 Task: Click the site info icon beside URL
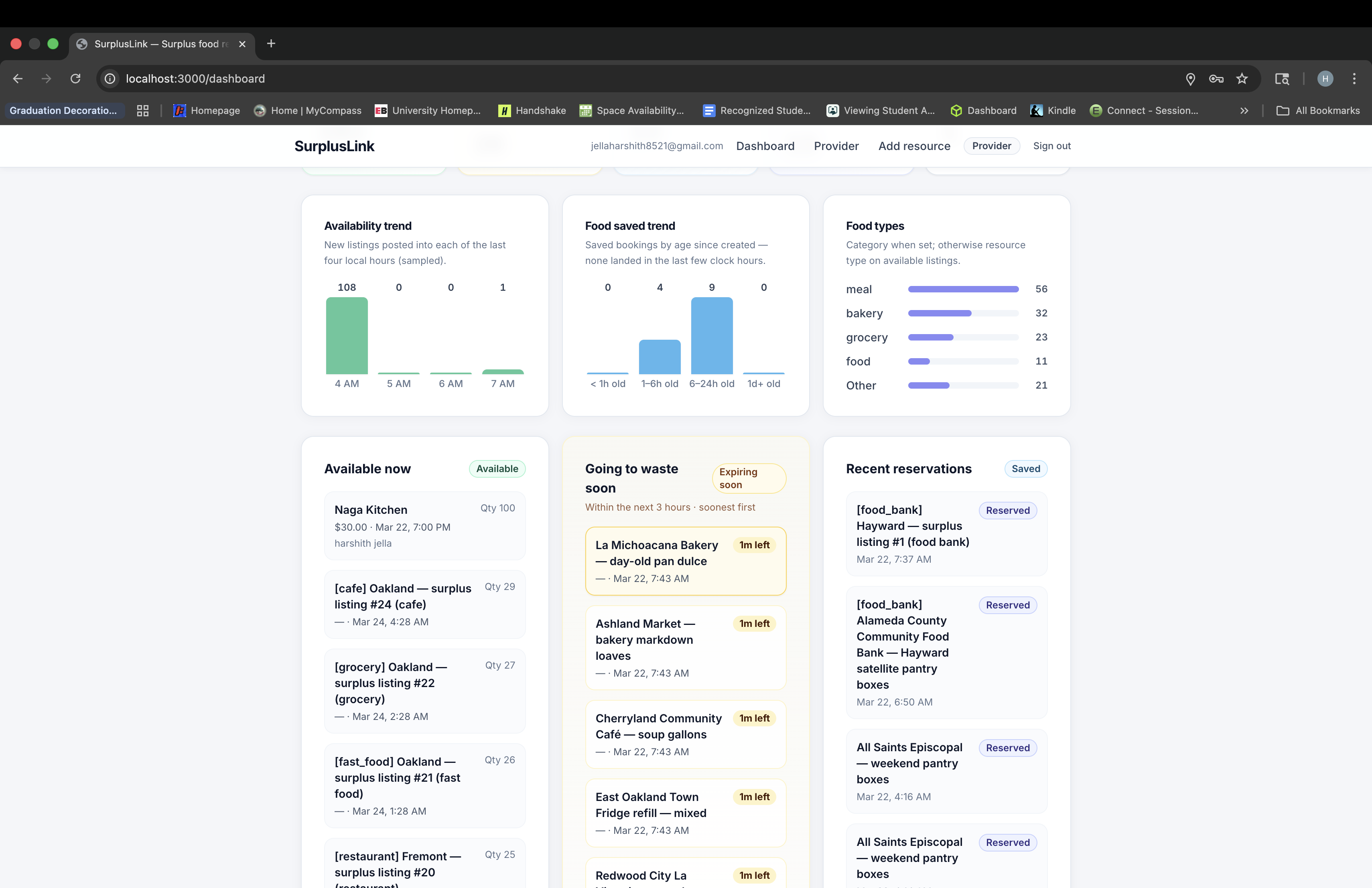tap(110, 78)
